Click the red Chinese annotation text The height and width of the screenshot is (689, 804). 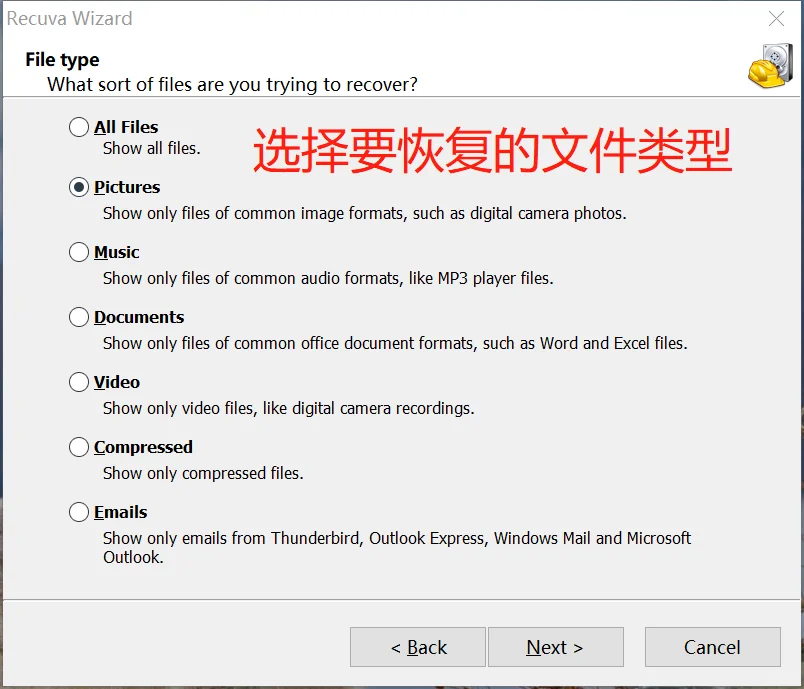point(492,150)
